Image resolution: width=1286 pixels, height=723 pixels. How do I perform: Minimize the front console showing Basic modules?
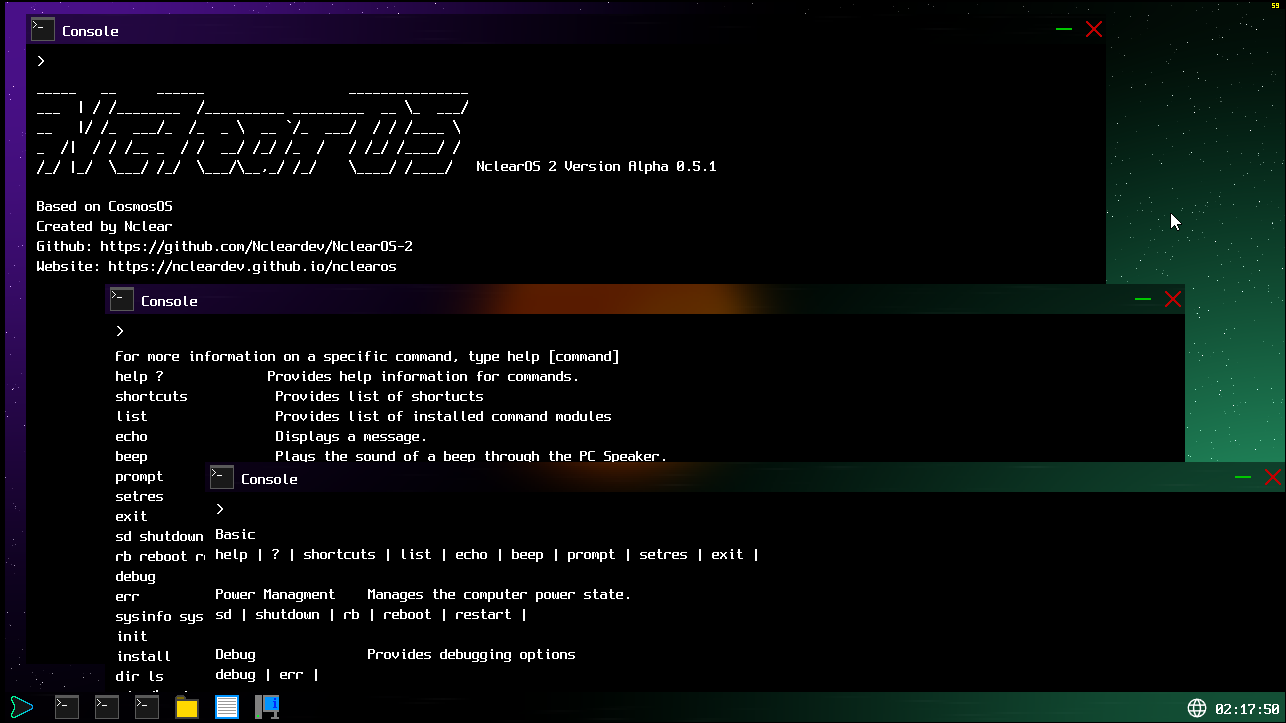(1243, 477)
